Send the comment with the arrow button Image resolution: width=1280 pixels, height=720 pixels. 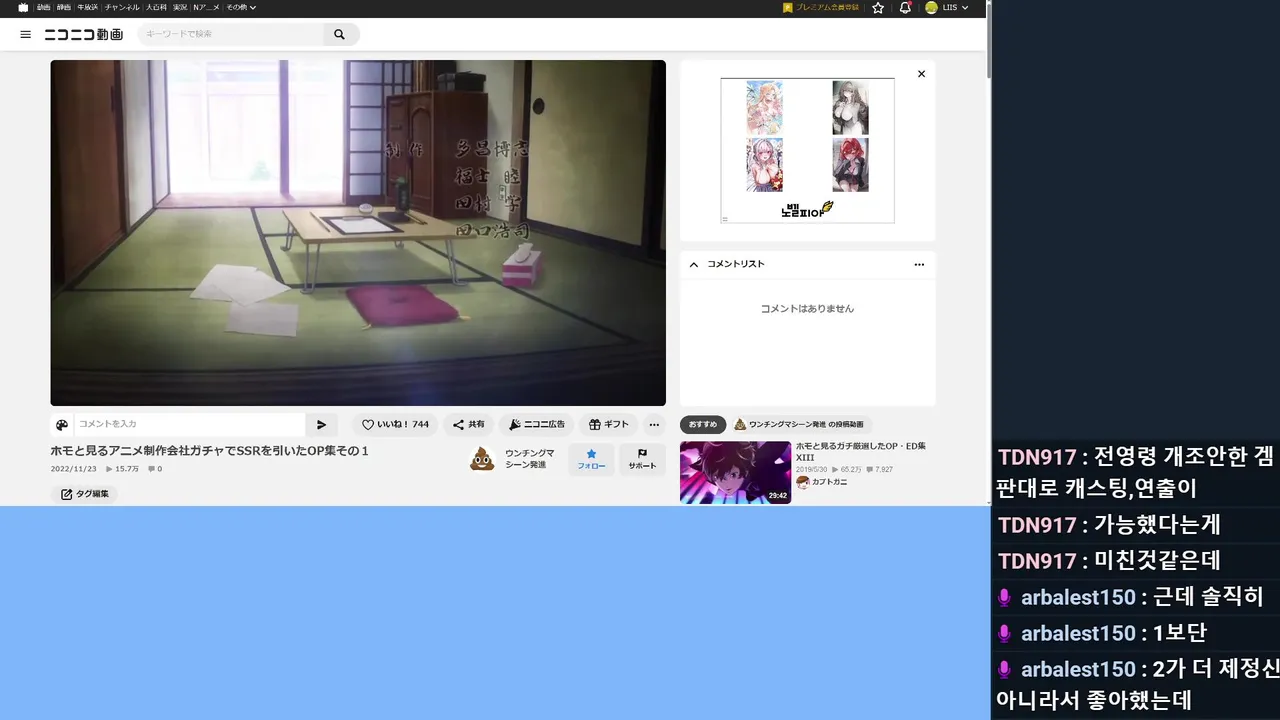[x=321, y=424]
